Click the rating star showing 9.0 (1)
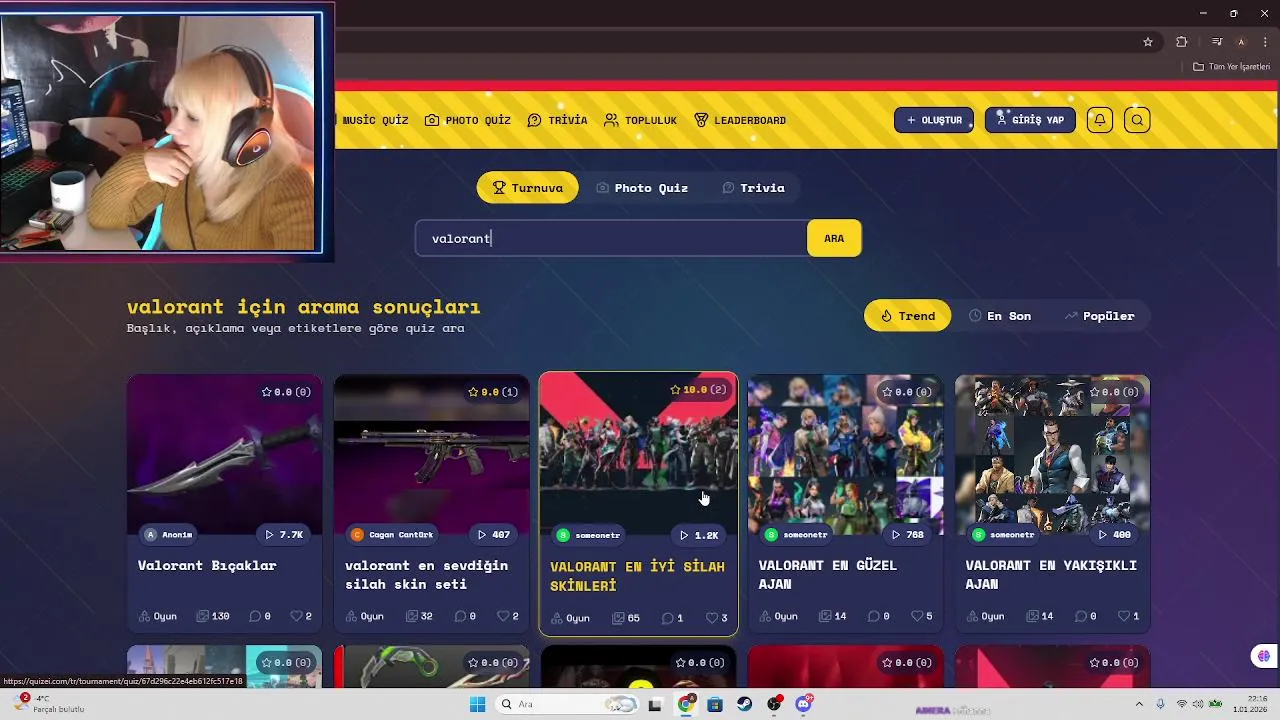 pyautogui.click(x=473, y=392)
